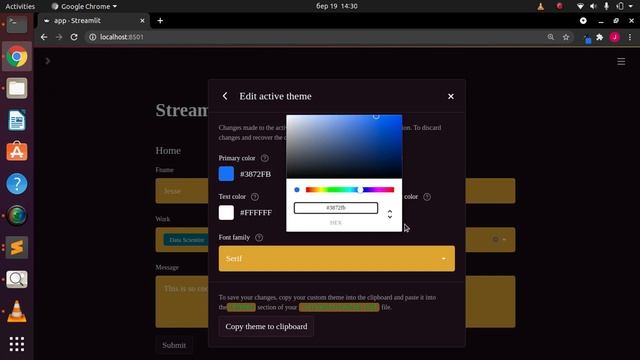Open clock and calendar at top
The image size is (640, 360).
coord(337,6)
